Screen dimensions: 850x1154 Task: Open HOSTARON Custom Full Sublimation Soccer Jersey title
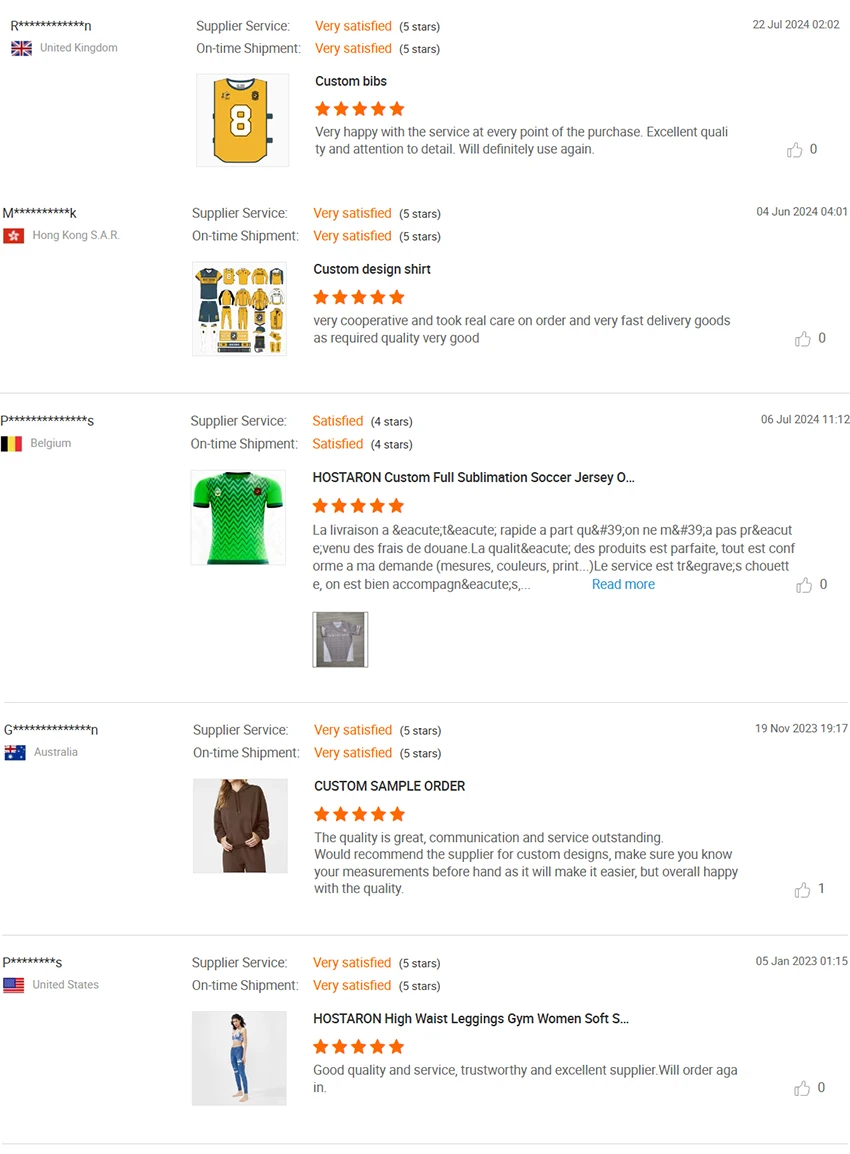[473, 478]
